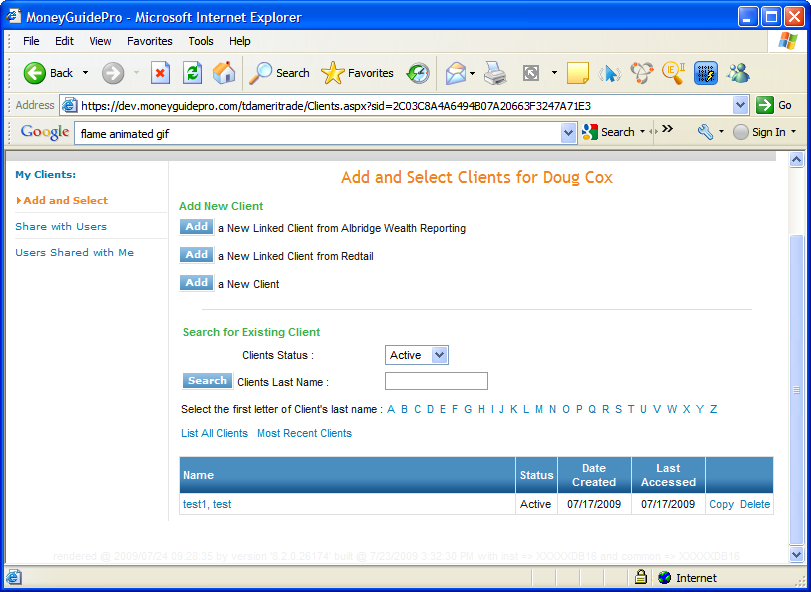Open the Sign In dropdown arrow
This screenshot has height=592, width=811.
(793, 132)
